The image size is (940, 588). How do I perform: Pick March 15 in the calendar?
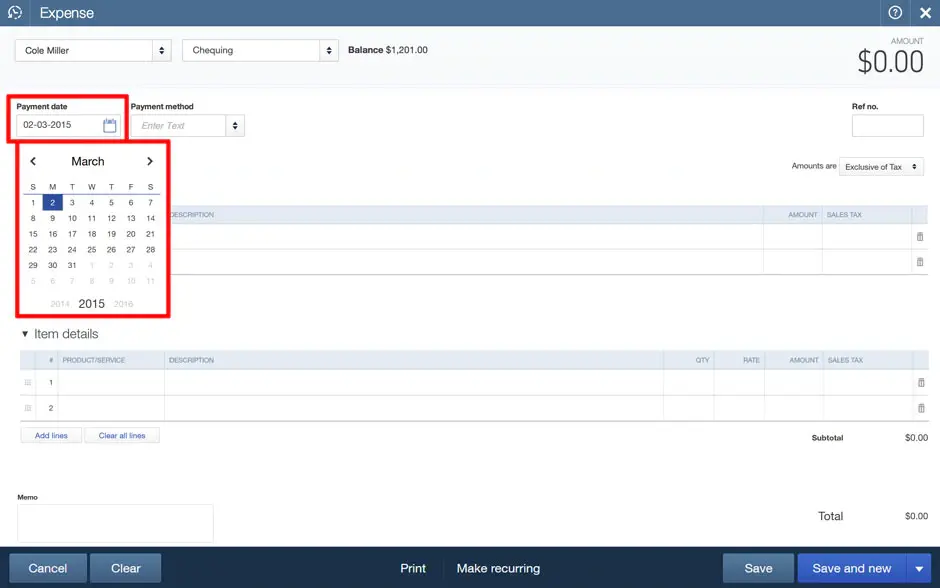(33, 234)
